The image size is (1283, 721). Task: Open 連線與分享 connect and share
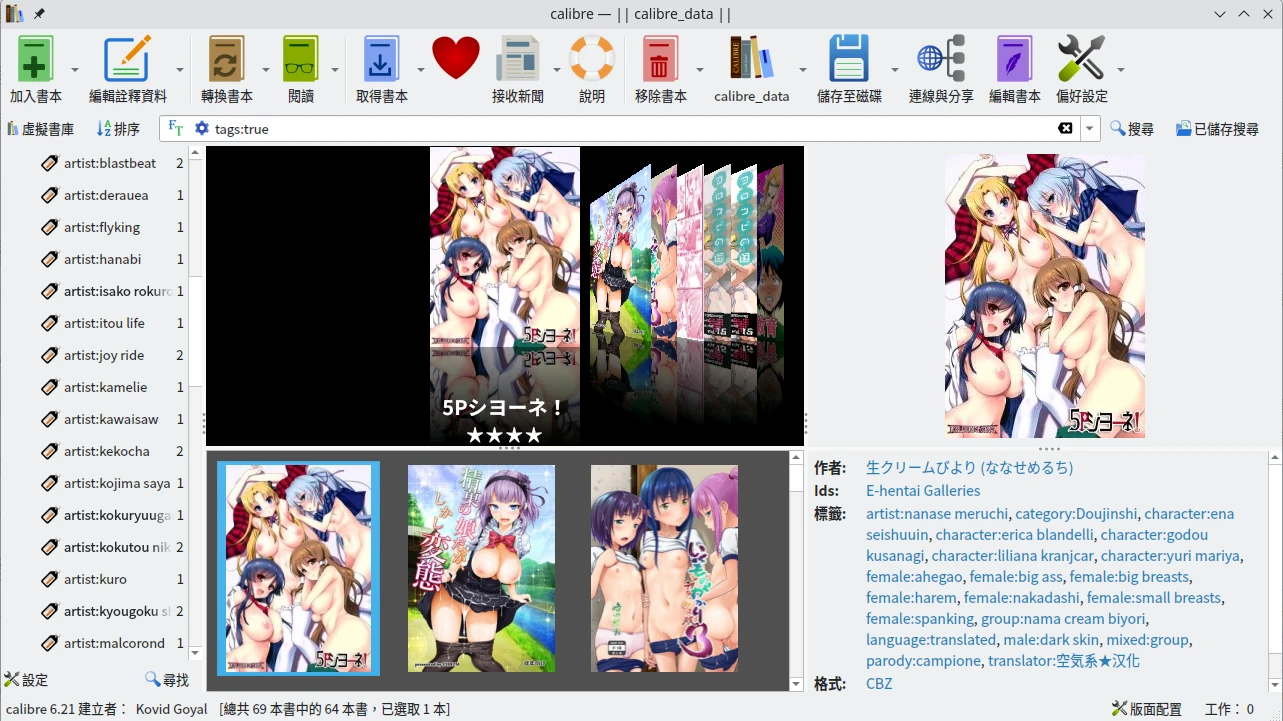tap(941, 59)
